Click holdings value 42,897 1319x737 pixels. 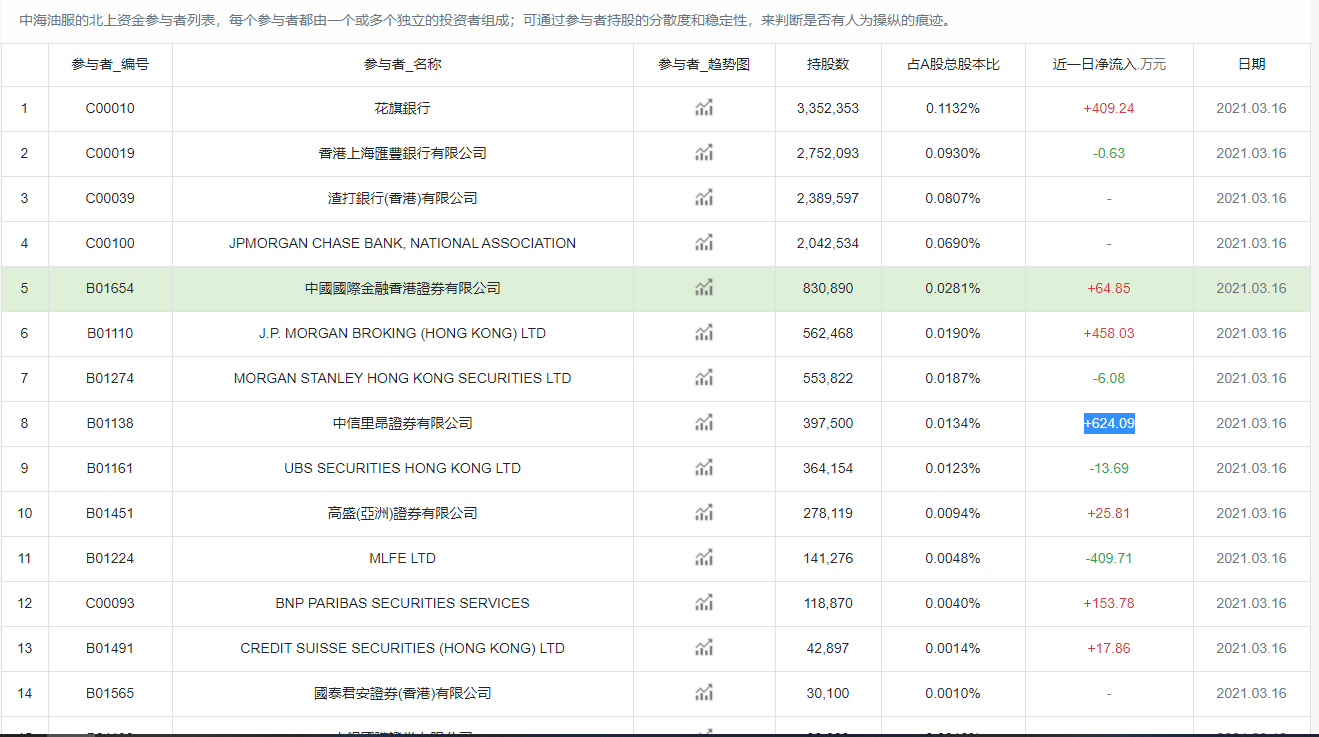point(828,648)
